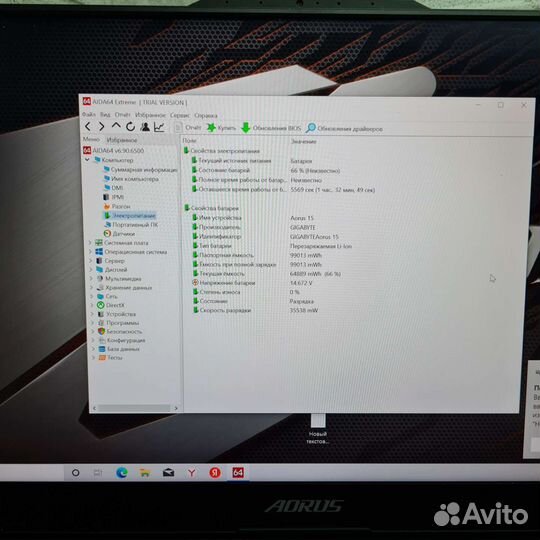
Task: Click the Отчёт toolbar button
Action: pos(188,128)
